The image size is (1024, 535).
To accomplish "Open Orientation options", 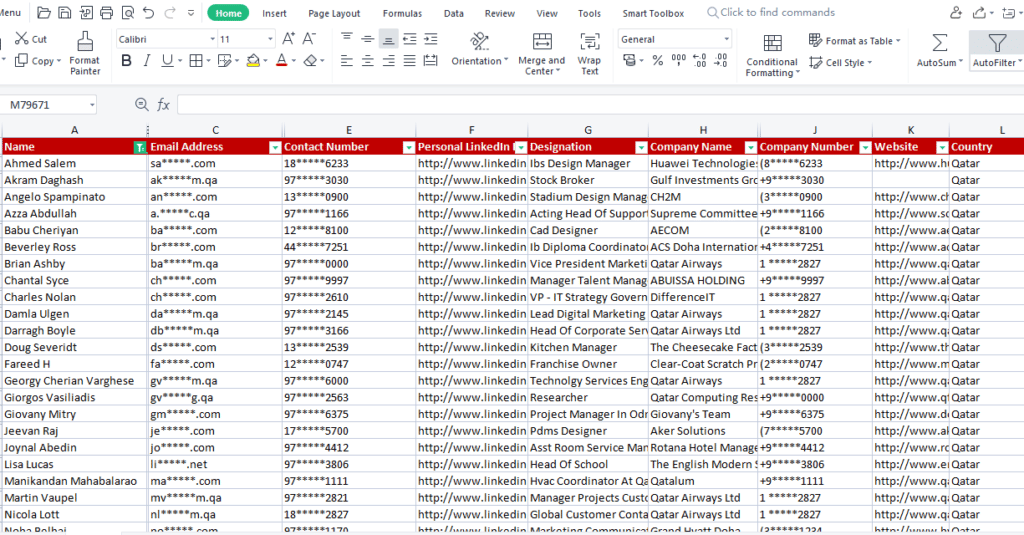I will [479, 50].
